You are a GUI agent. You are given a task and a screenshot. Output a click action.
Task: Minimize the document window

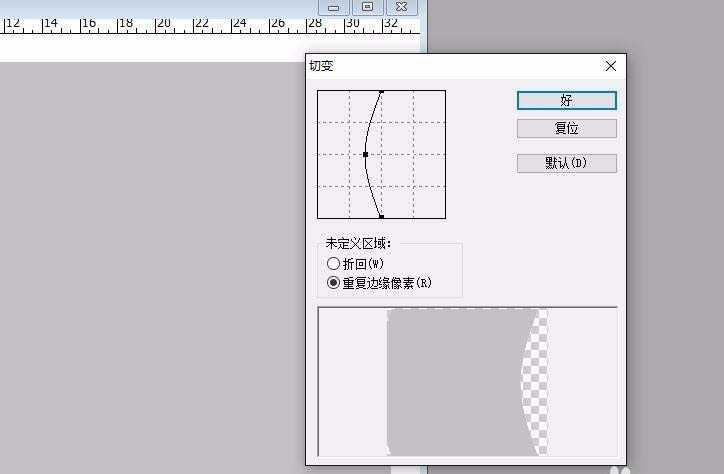[334, 7]
